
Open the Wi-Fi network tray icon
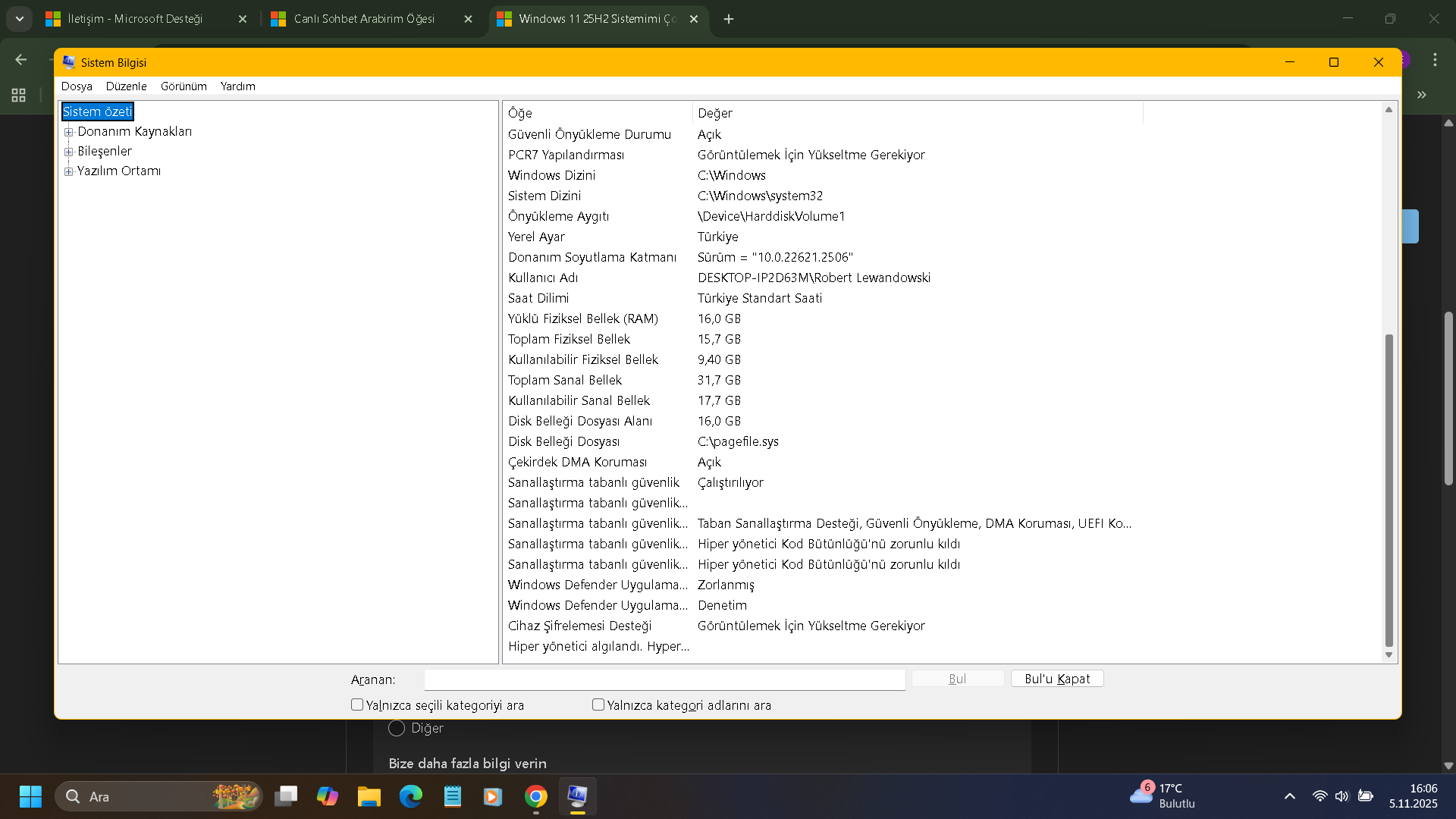click(1319, 796)
